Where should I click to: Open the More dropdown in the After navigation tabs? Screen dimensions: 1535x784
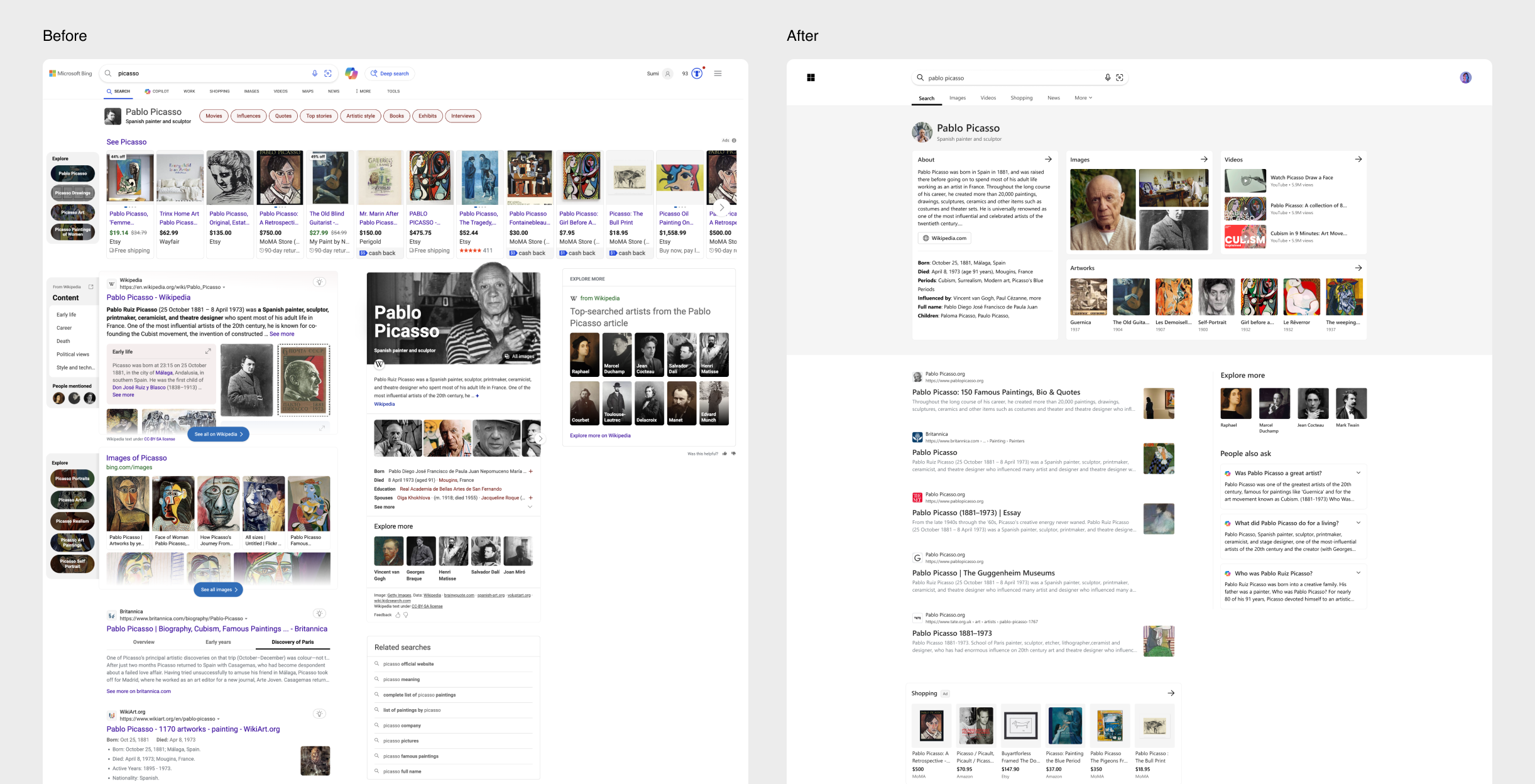tap(1083, 98)
